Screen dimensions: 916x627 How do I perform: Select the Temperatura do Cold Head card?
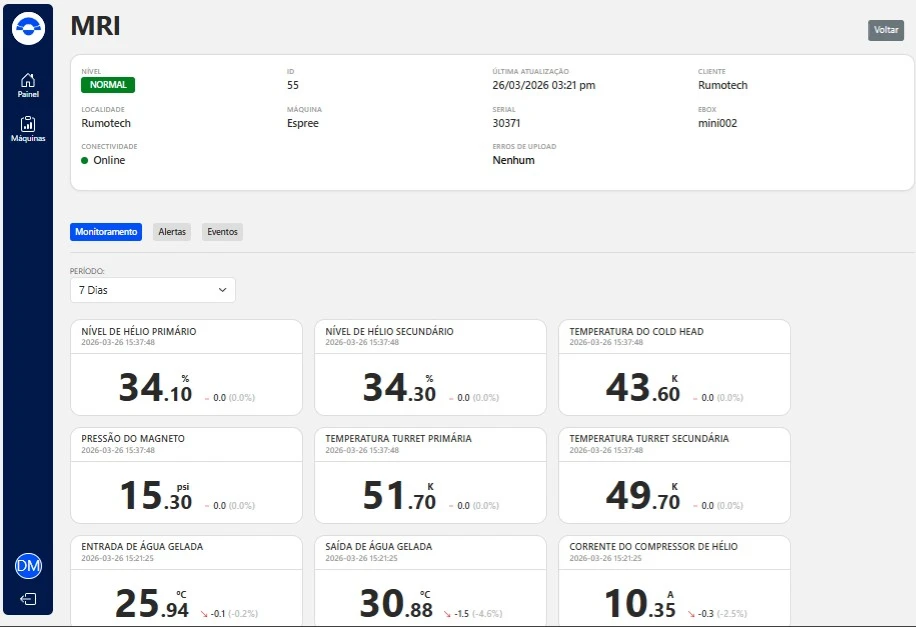click(x=674, y=367)
